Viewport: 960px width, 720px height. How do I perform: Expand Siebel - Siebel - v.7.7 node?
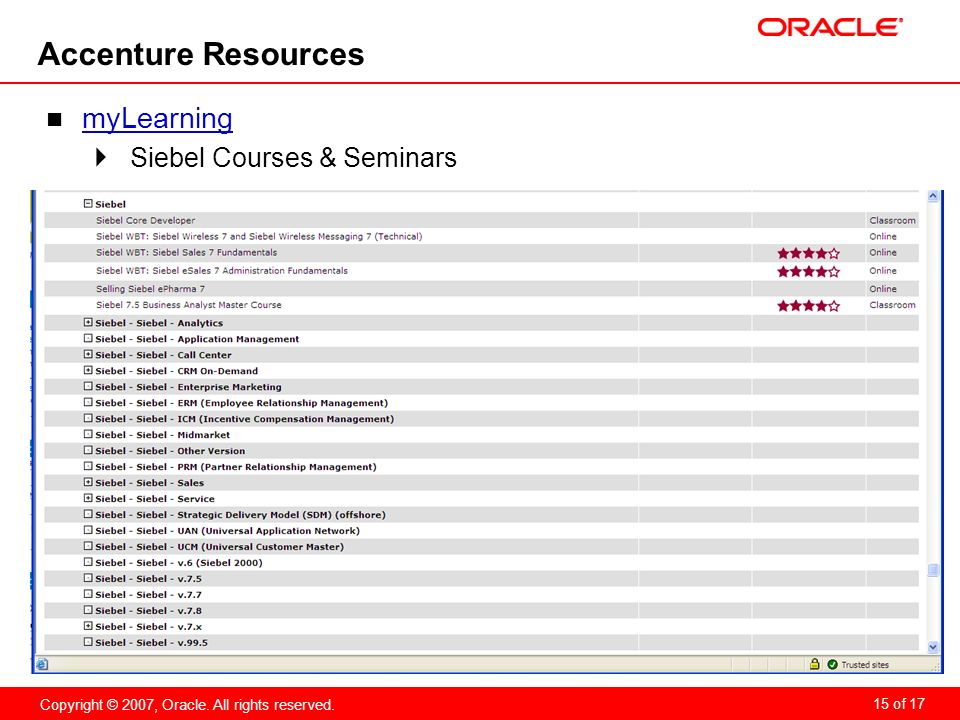88,594
